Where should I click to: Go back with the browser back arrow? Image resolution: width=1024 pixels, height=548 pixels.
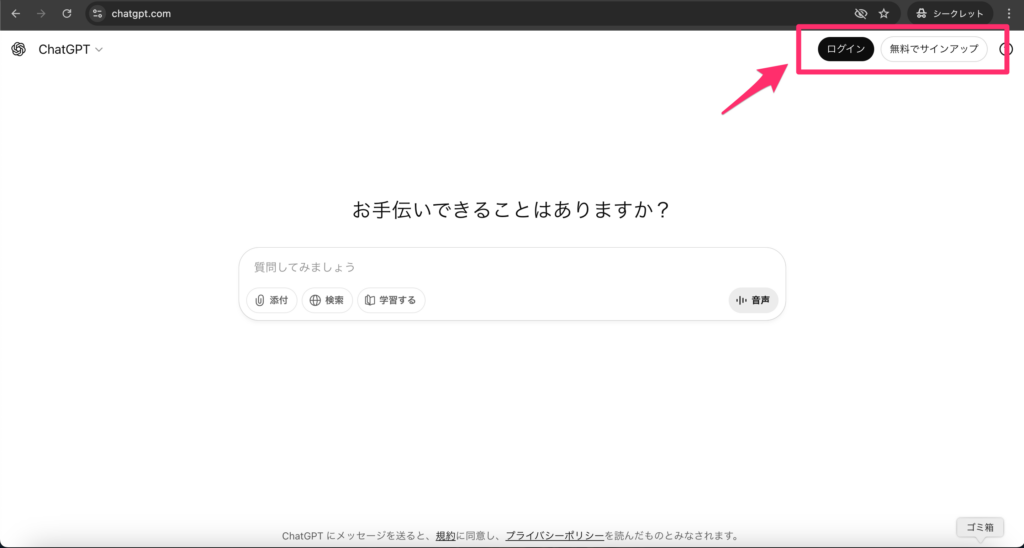tap(15, 14)
